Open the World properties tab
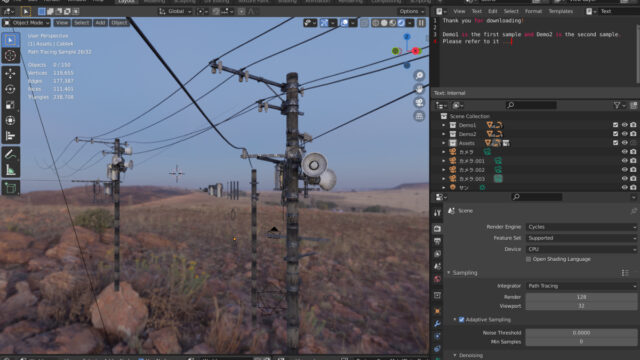This screenshot has width=640, height=360. 437,279
